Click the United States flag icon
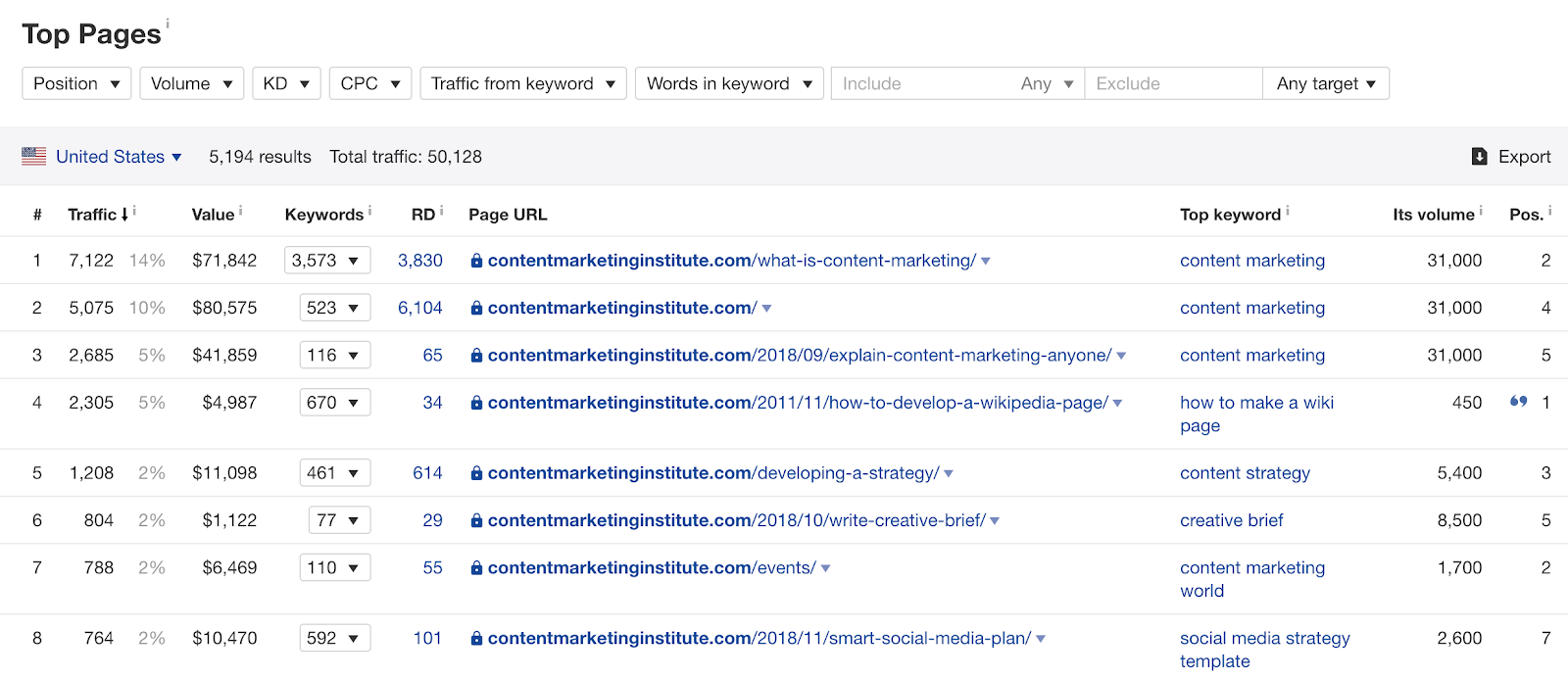The image size is (1568, 680). 34,156
